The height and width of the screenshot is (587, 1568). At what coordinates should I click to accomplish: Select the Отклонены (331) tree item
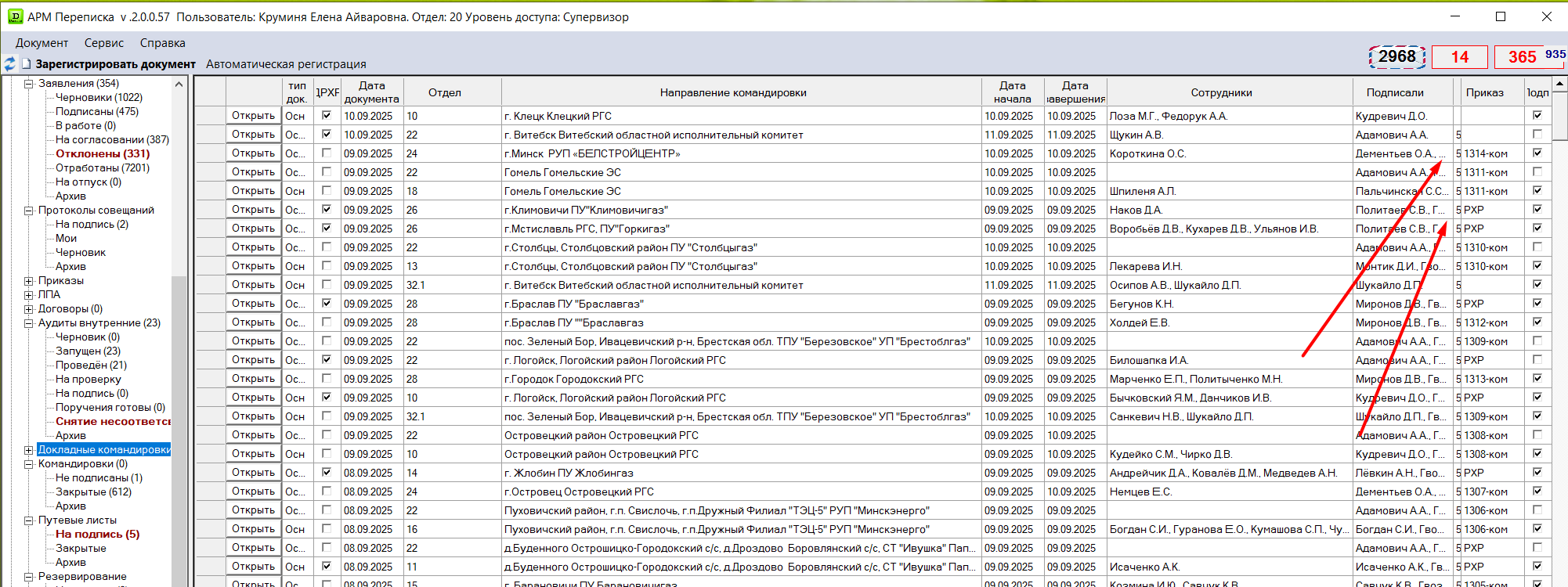102,154
